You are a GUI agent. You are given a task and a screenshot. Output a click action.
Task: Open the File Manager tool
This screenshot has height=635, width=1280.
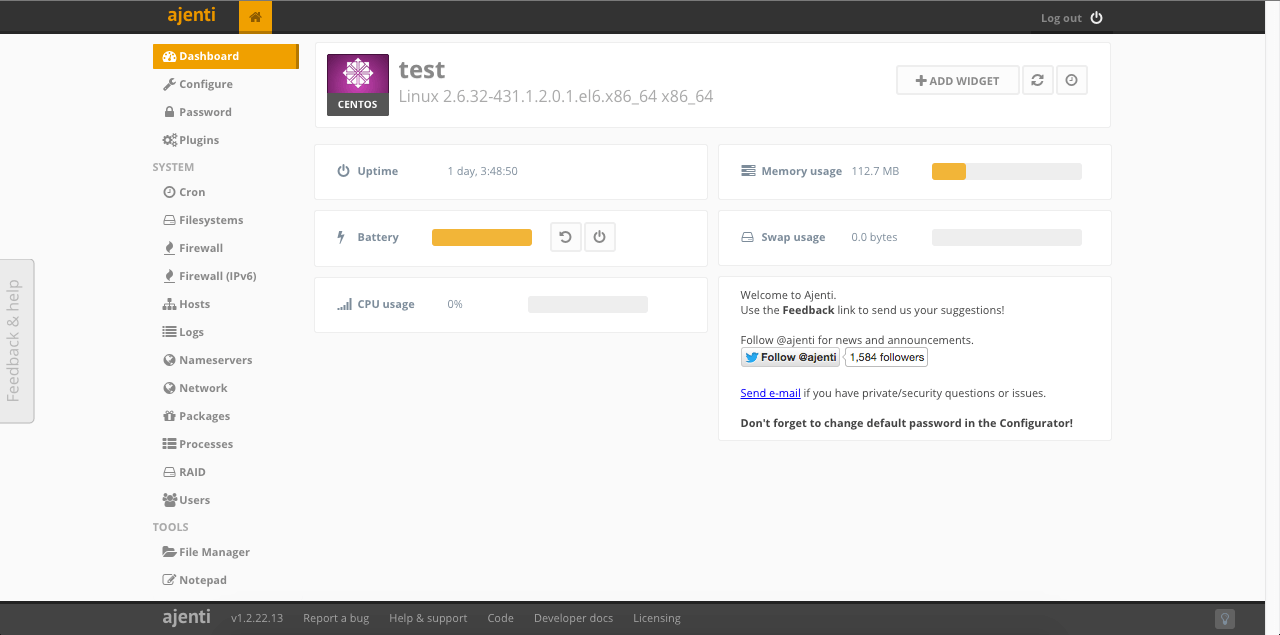(x=213, y=552)
